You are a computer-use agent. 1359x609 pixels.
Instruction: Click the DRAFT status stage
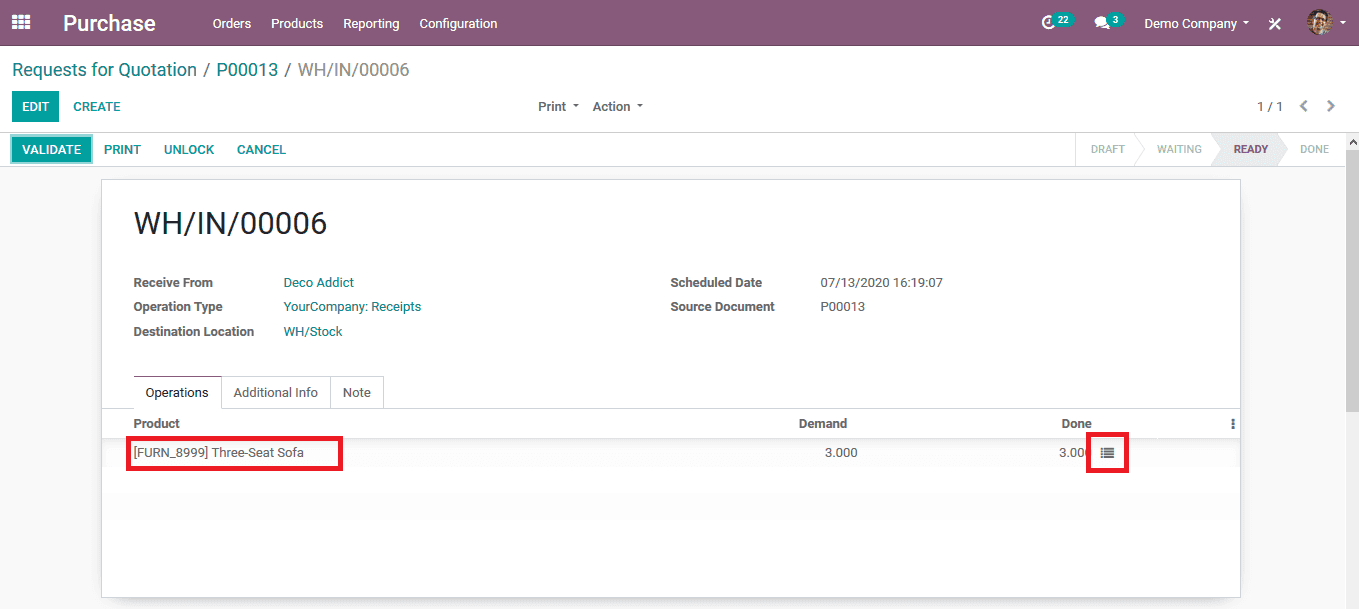(1107, 149)
